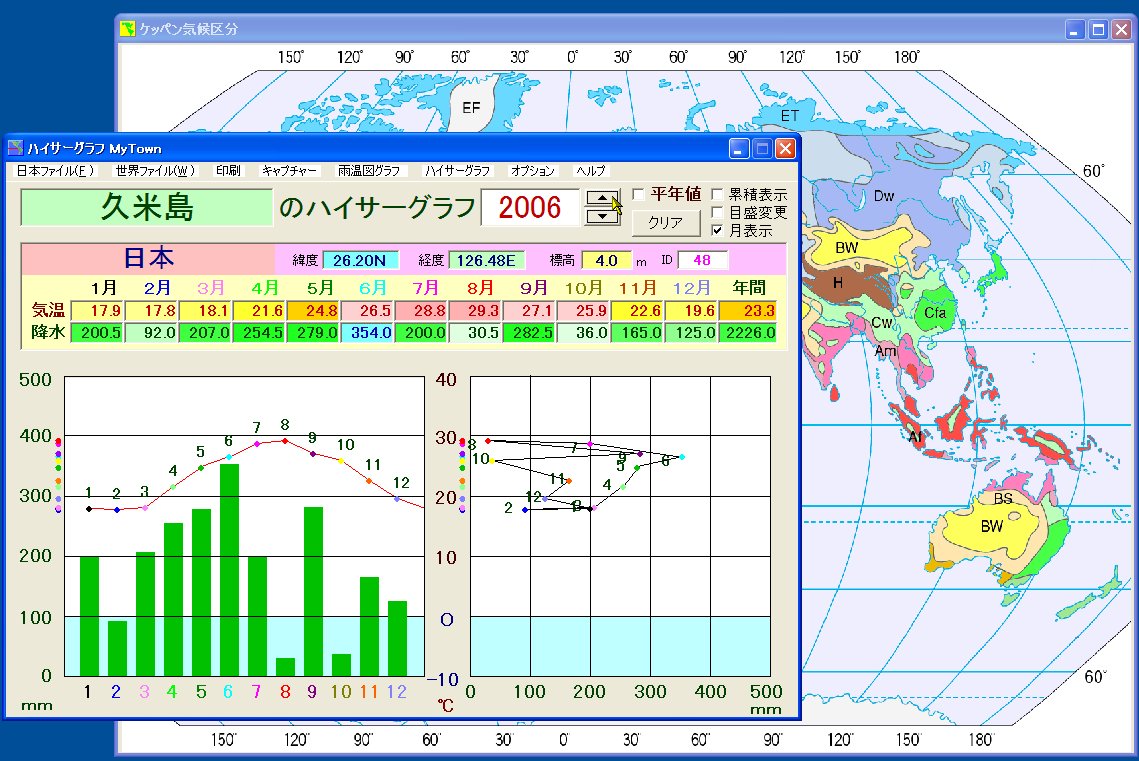Click annual precipitation total 2226.0
Image resolution: width=1139 pixels, height=761 pixels.
click(747, 333)
